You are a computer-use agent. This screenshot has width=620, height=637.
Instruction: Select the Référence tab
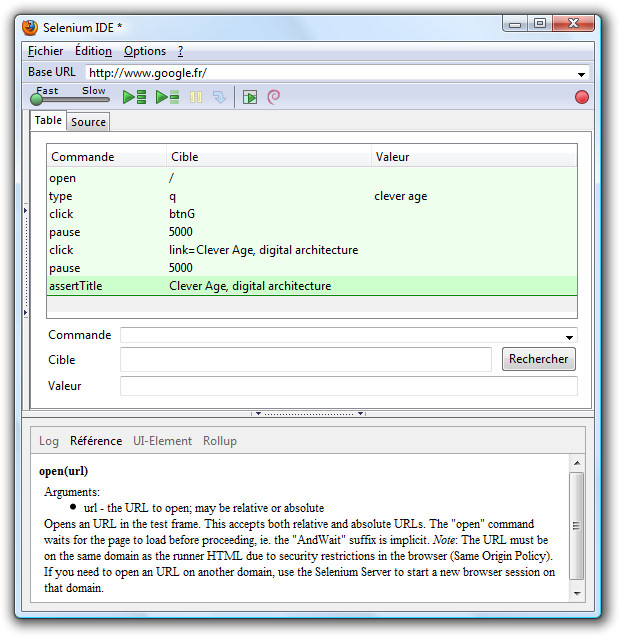click(x=96, y=441)
